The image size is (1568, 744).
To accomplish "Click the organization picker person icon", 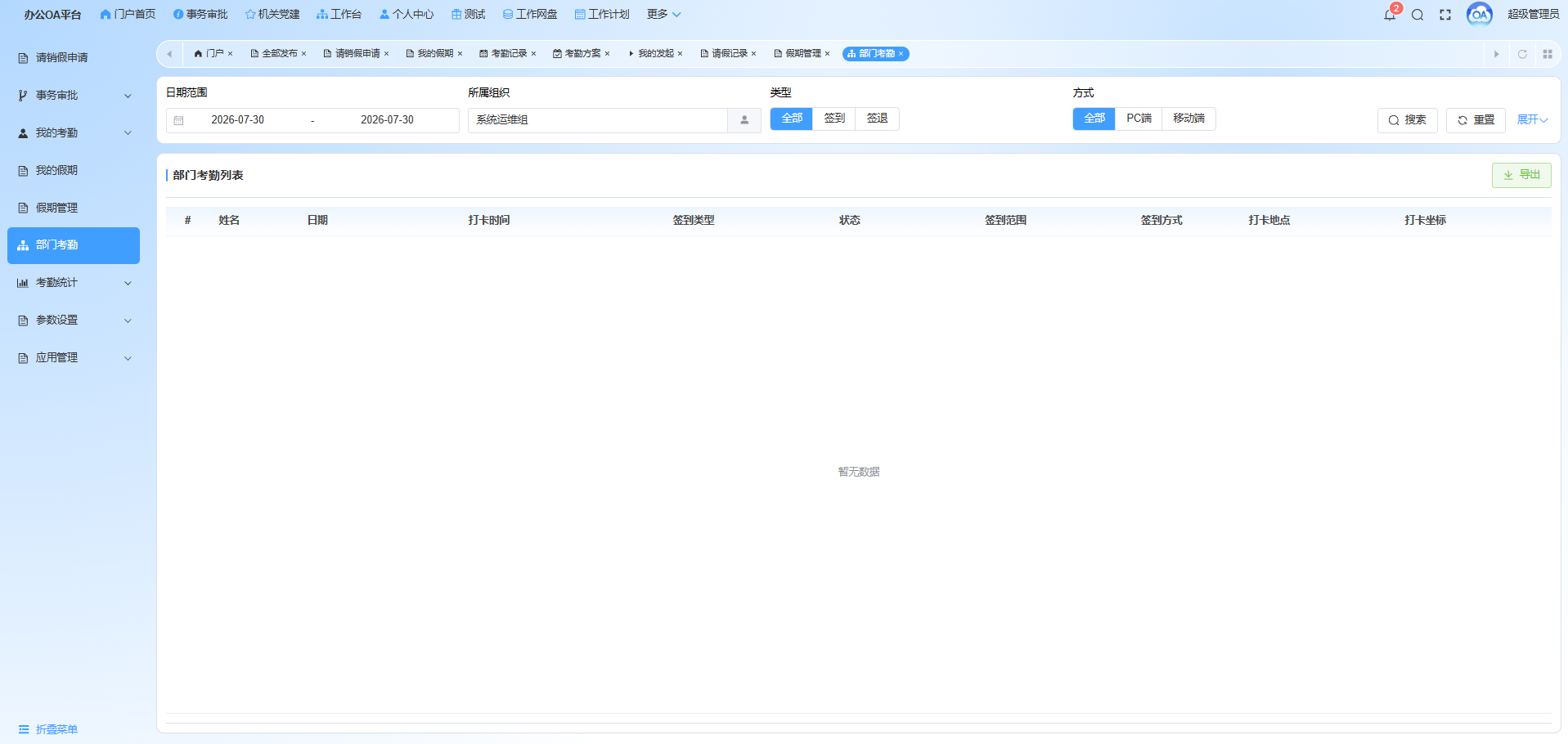I will (744, 120).
